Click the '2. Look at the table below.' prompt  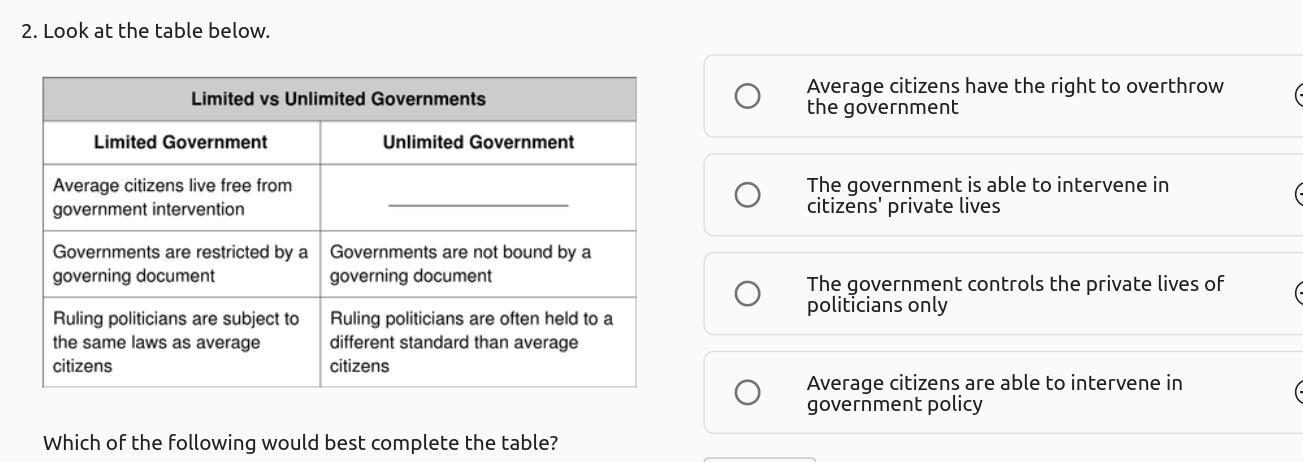[146, 31]
